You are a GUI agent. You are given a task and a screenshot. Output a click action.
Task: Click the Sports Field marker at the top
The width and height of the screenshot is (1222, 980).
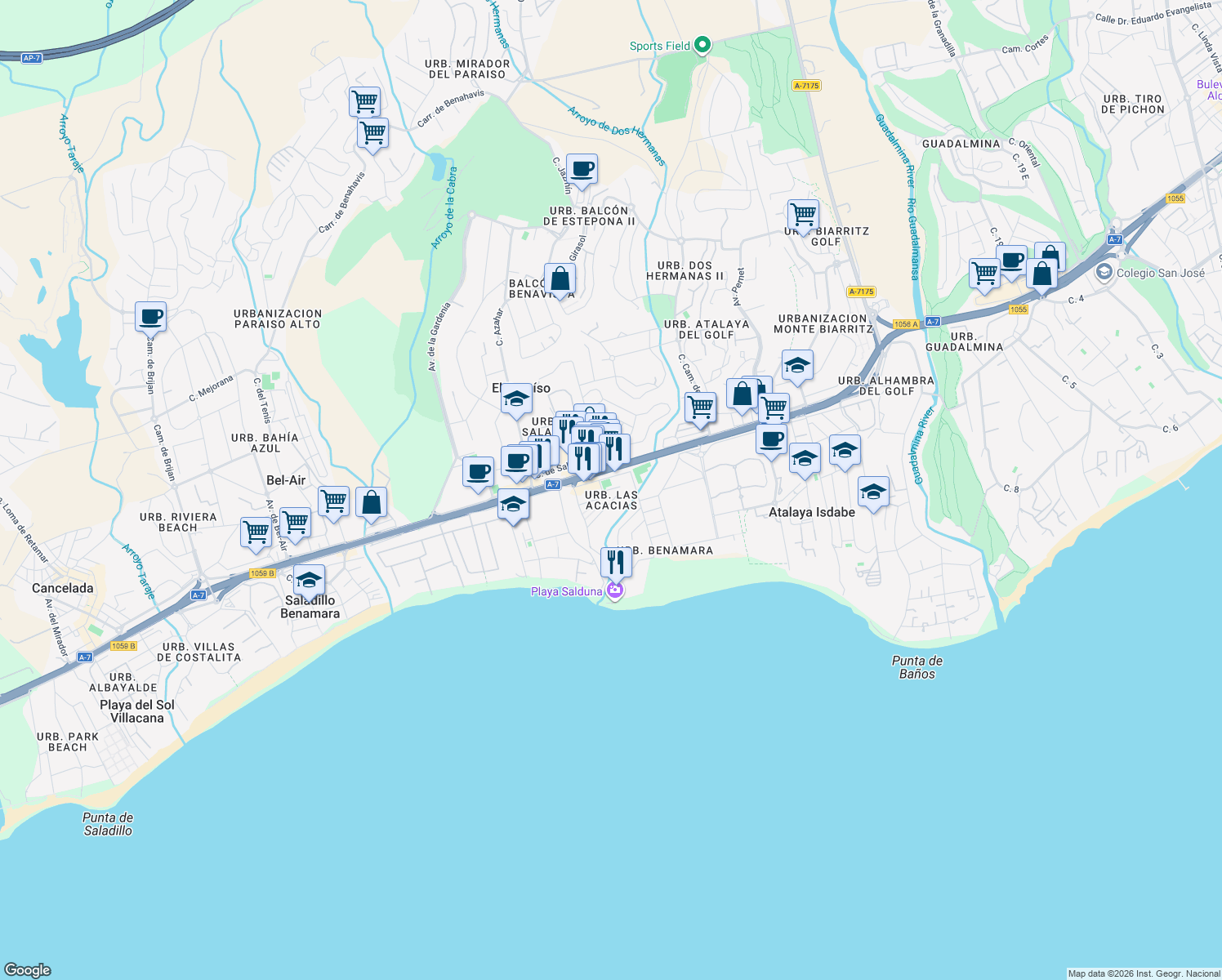tap(701, 45)
